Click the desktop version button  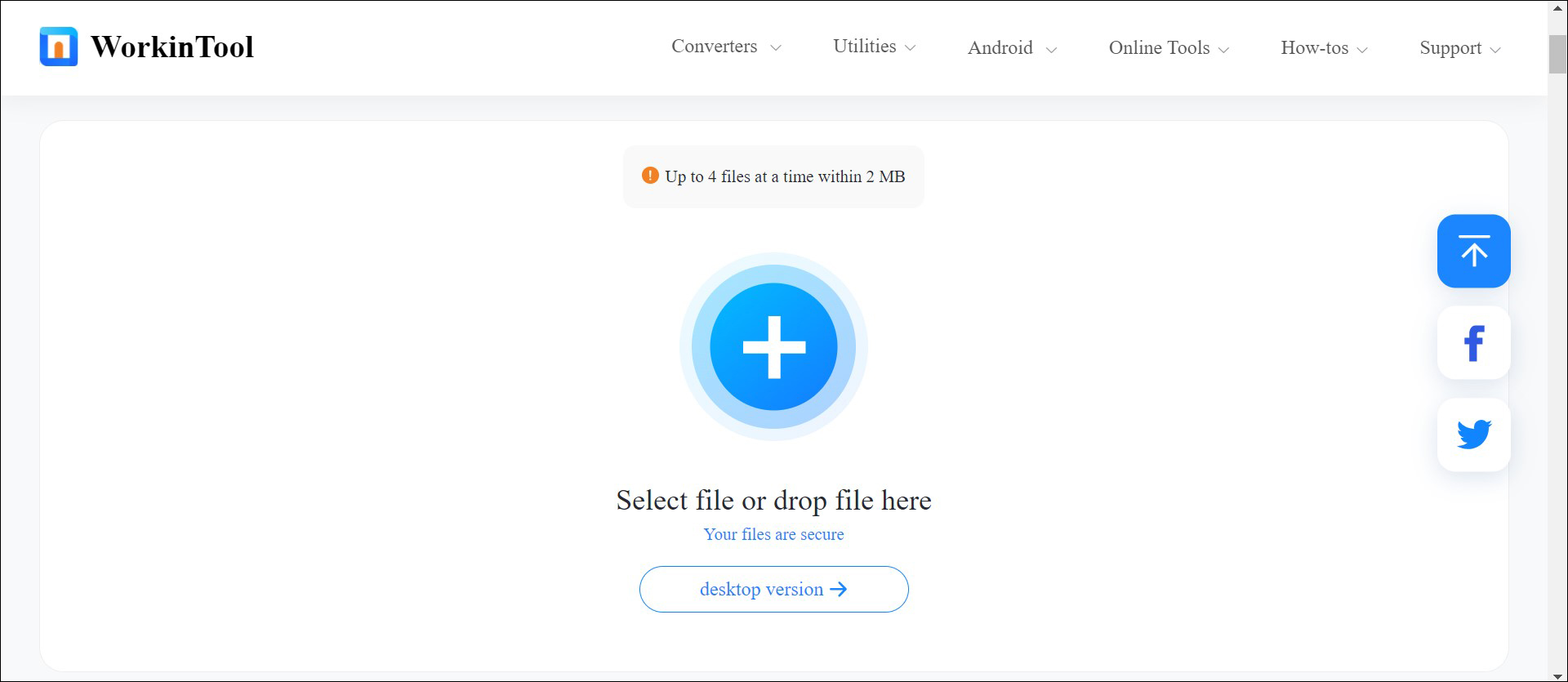point(773,589)
